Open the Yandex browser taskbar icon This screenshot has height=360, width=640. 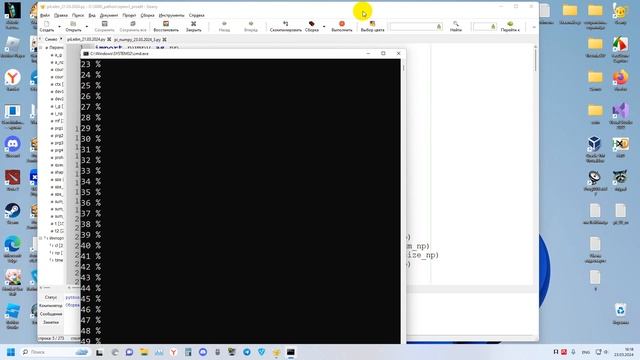(173, 352)
